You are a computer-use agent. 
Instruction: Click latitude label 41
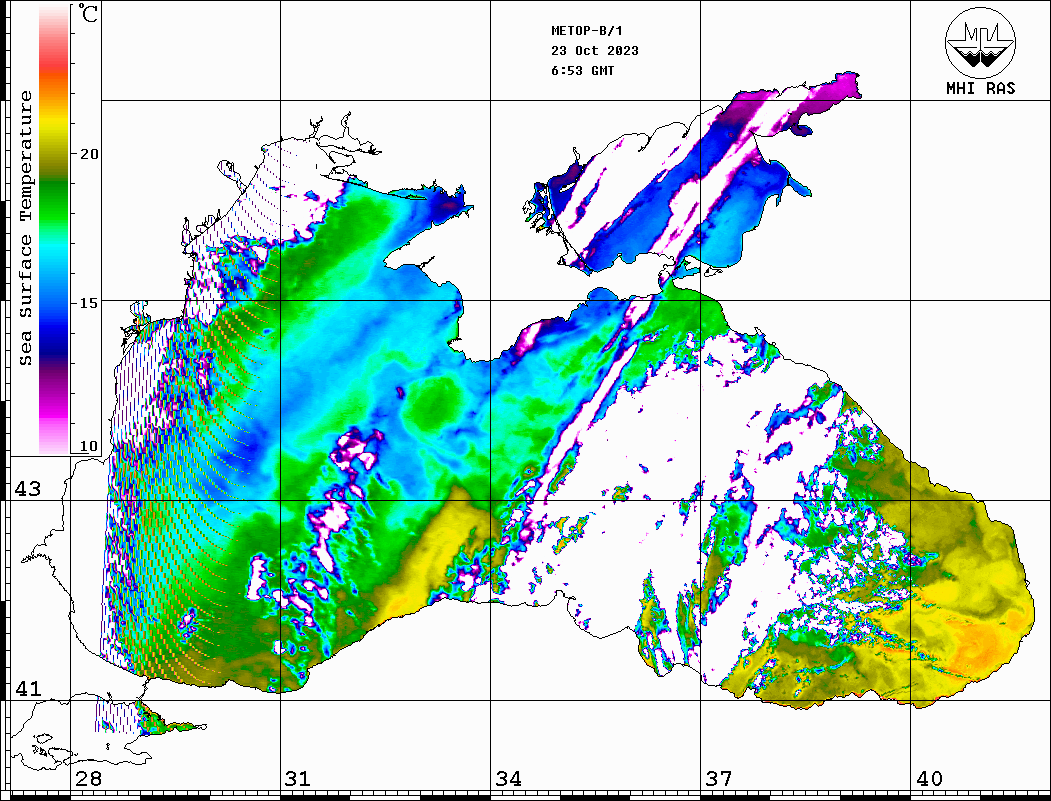tap(27, 689)
